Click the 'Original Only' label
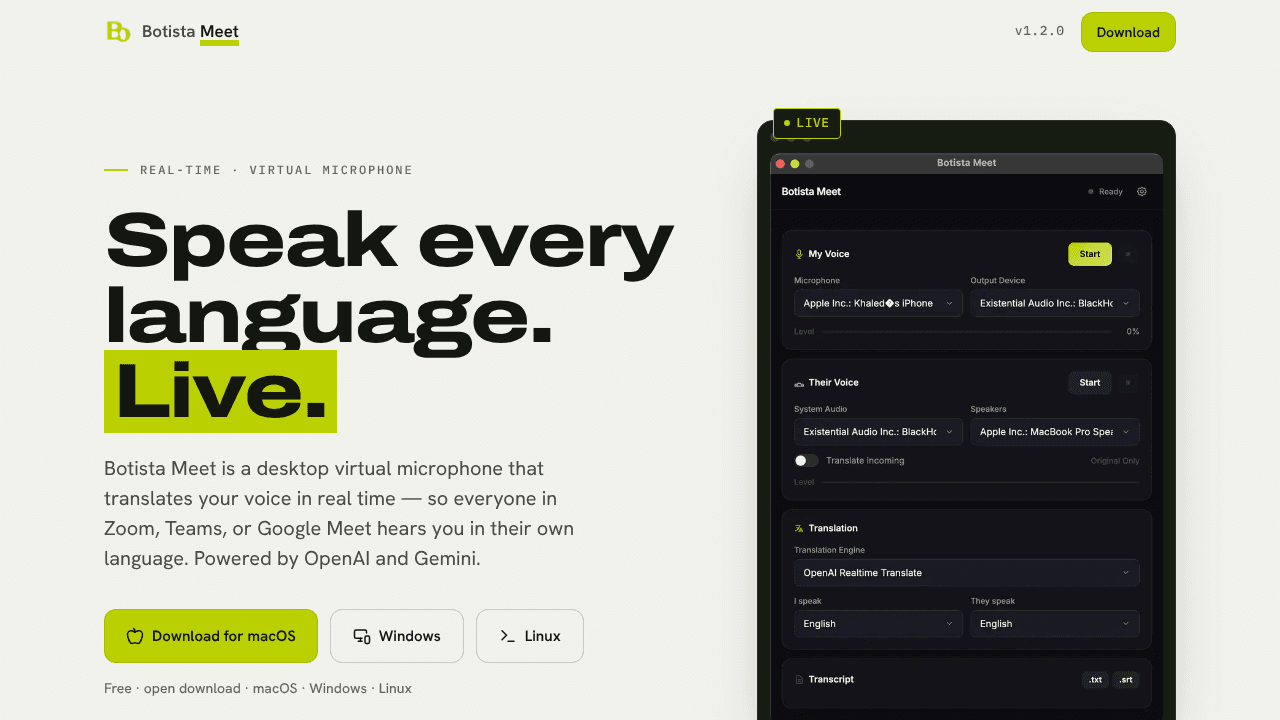1280x720 pixels. pos(1115,461)
